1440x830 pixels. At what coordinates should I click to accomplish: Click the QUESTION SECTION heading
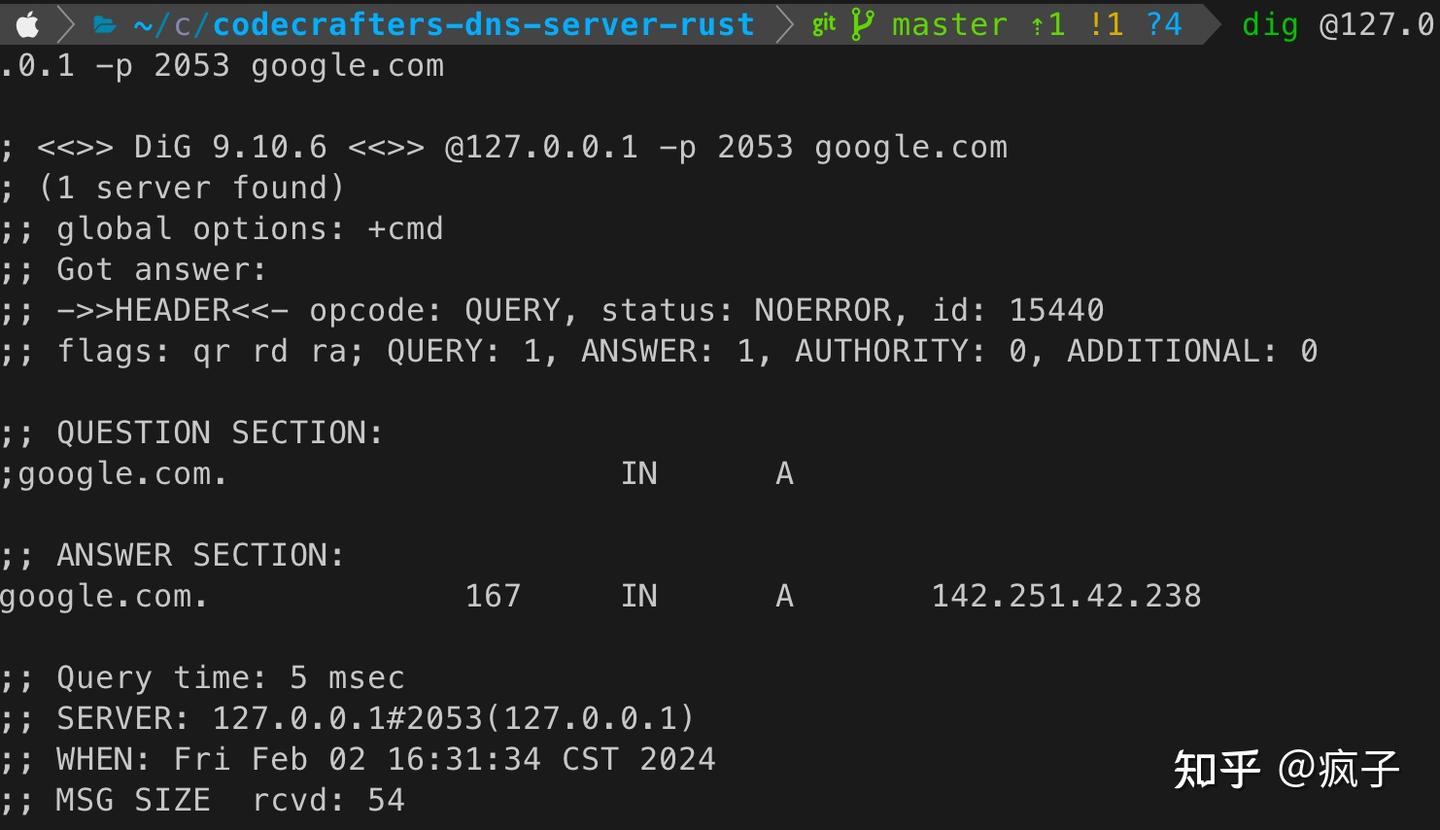[x=220, y=432]
